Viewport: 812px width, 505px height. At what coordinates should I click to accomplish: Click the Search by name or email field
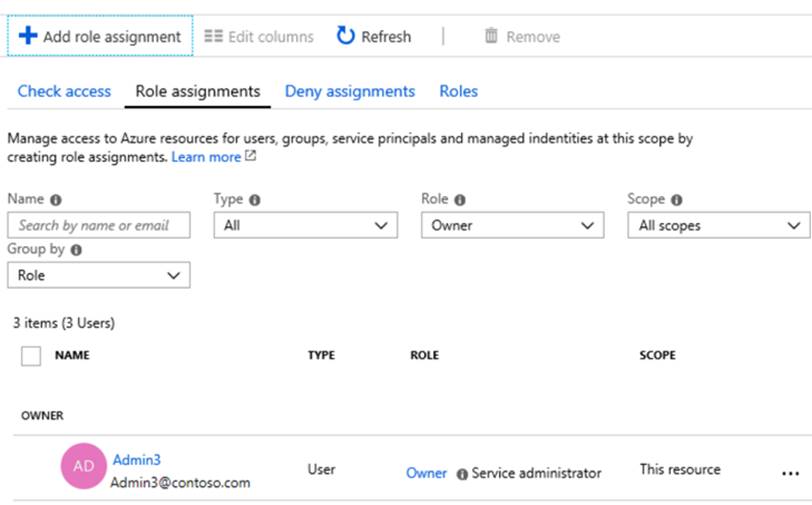pos(98,226)
